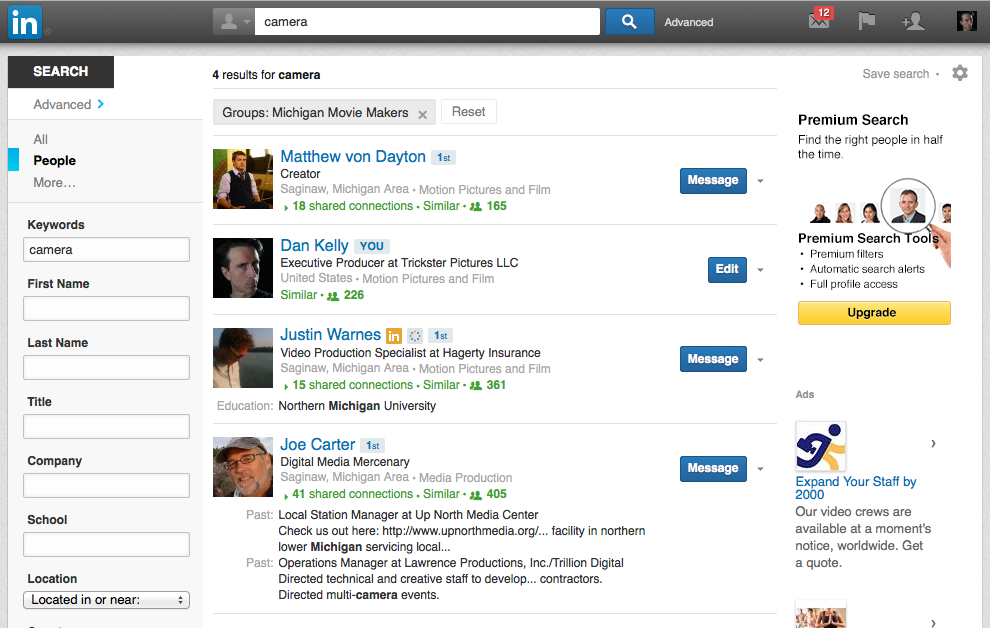This screenshot has height=628, width=990.
Task: Click the 1st degree badge beside Joe Carter
Action: [x=373, y=446]
